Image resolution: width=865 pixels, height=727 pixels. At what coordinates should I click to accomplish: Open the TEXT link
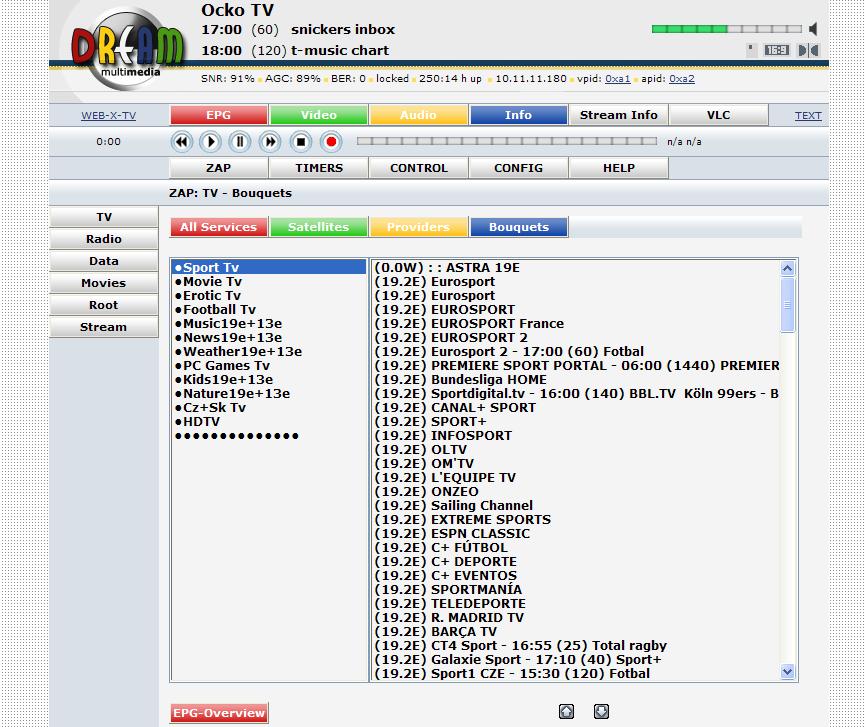pyautogui.click(x=808, y=115)
